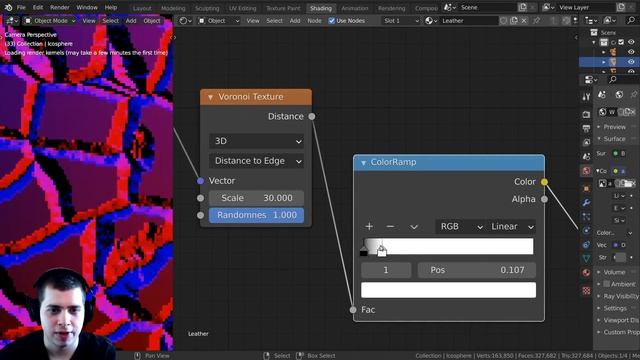Open the node editor Node menu
Image resolution: width=640 pixels, height=360 pixels.
(x=314, y=20)
